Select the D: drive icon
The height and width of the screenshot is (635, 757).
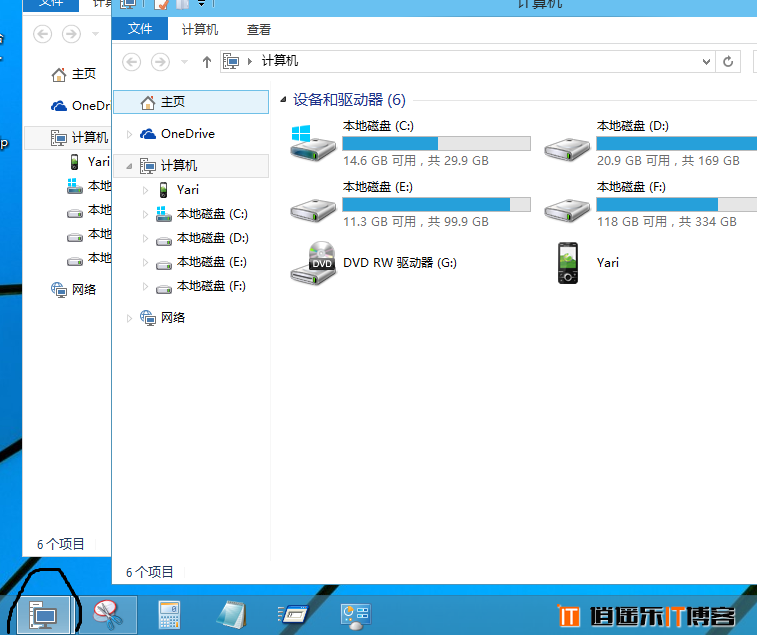pos(567,149)
